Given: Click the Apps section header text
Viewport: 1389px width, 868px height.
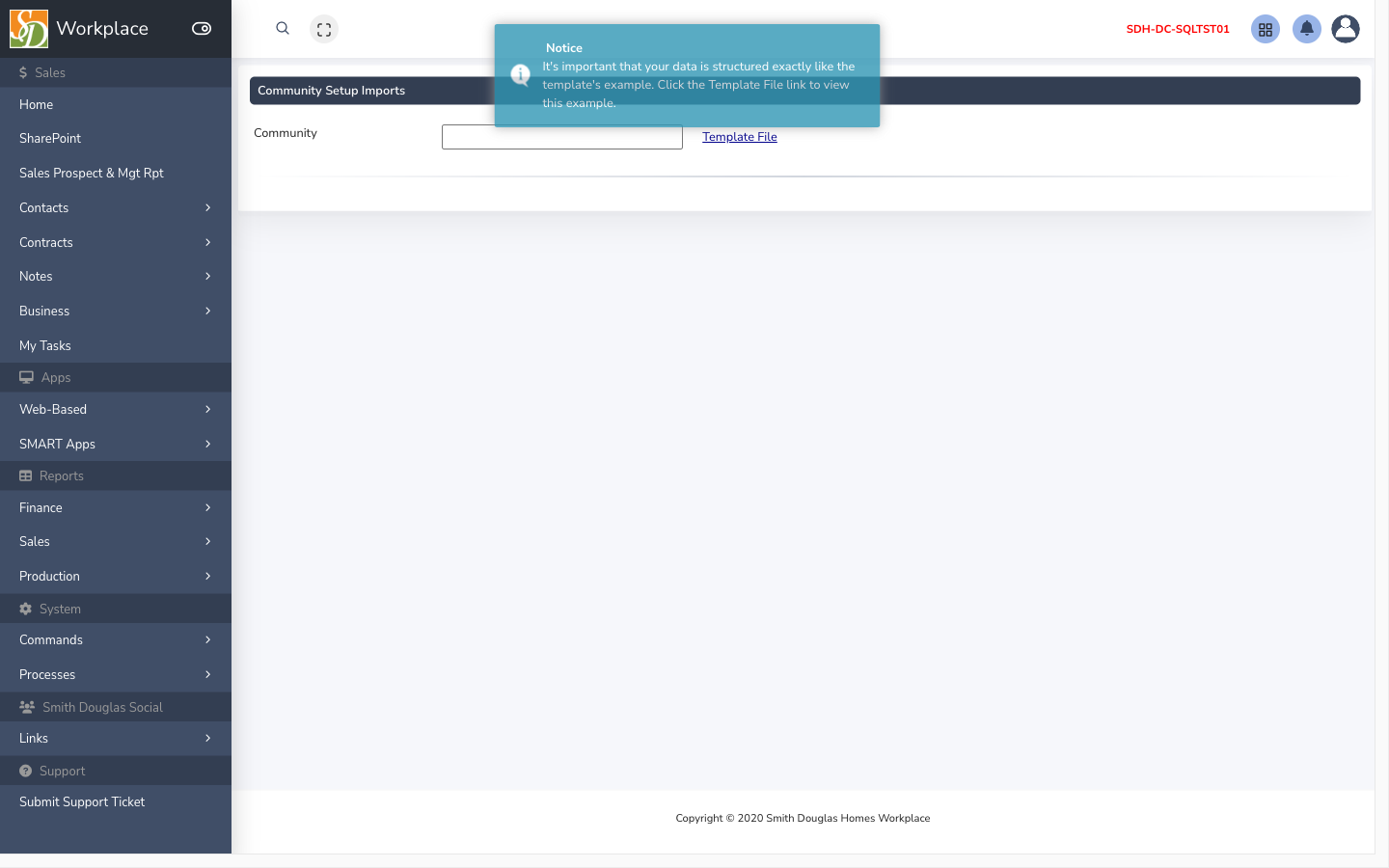Looking at the screenshot, I should pyautogui.click(x=56, y=378).
